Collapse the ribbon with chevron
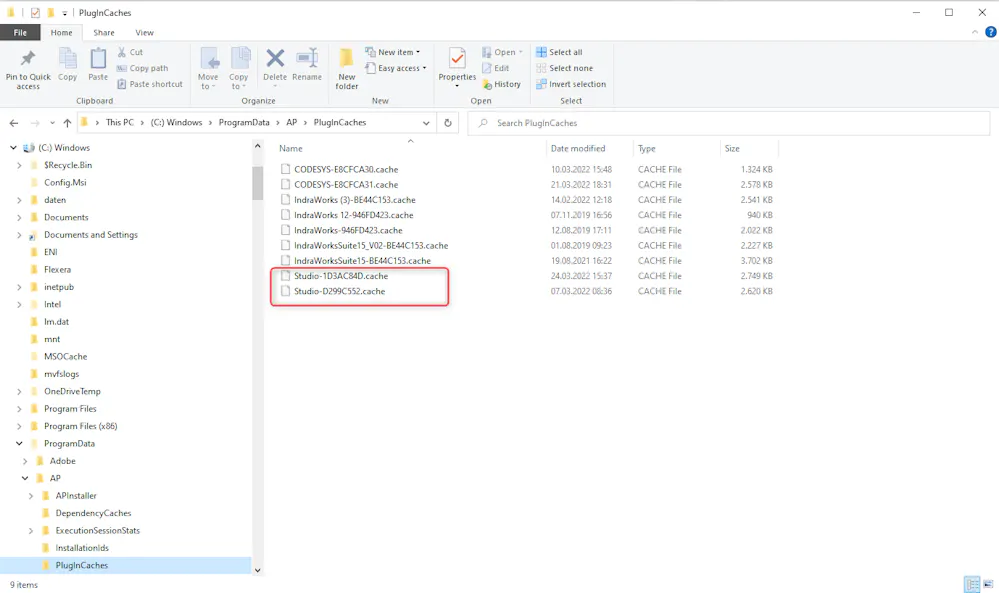 pyautogui.click(x=975, y=32)
